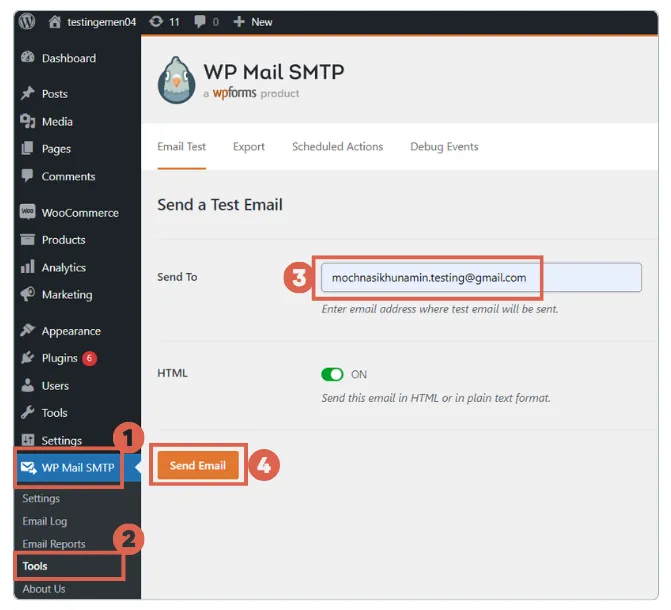Screen dimensions: 671x610
Task: Click the Products archive icon
Action: pos(27,239)
